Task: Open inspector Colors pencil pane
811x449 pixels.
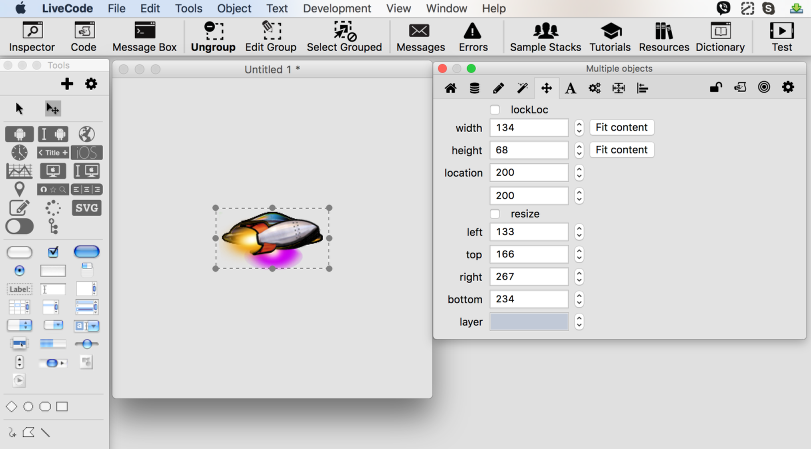Action: click(498, 88)
